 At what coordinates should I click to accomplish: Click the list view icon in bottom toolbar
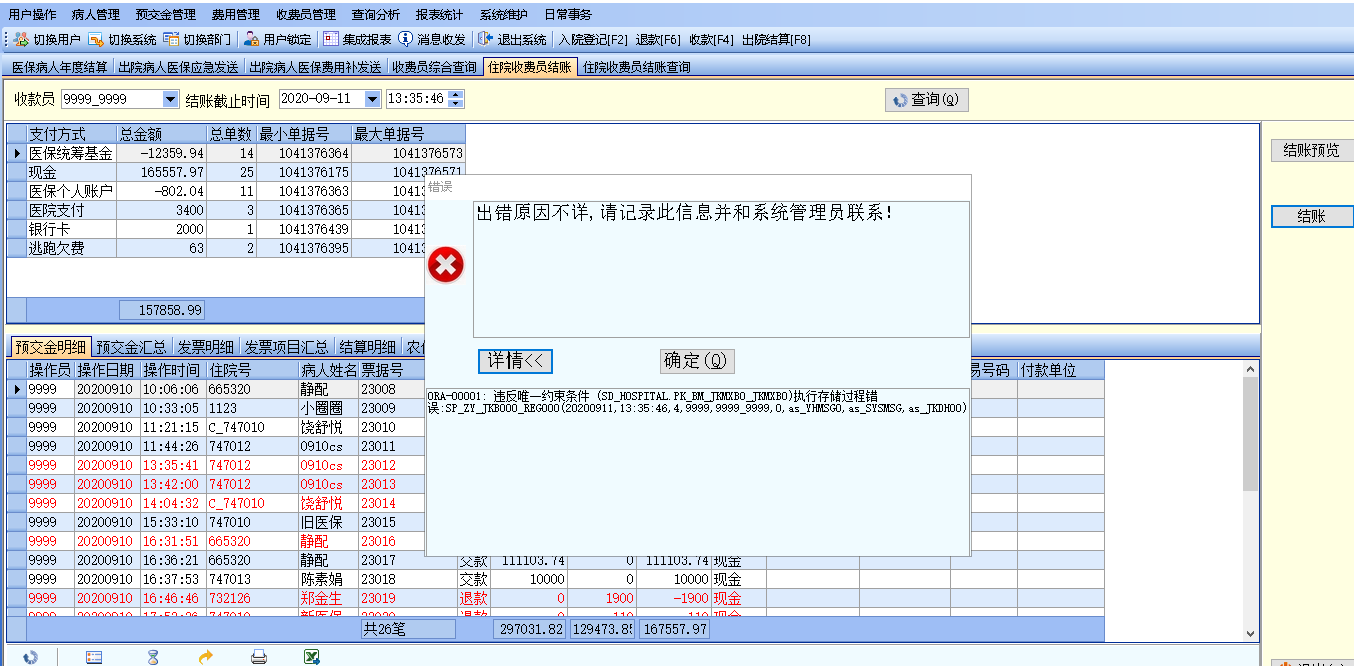click(x=95, y=657)
